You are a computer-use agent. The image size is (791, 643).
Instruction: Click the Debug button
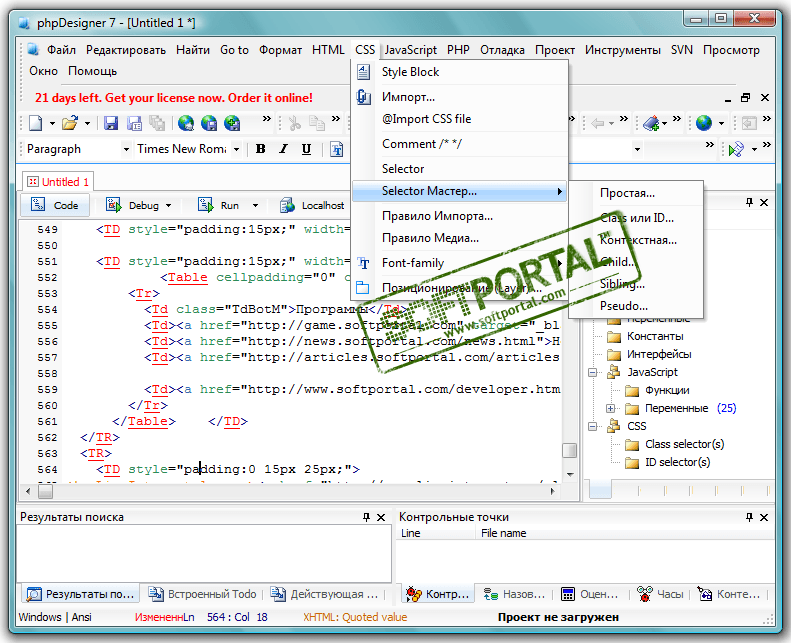coord(134,205)
